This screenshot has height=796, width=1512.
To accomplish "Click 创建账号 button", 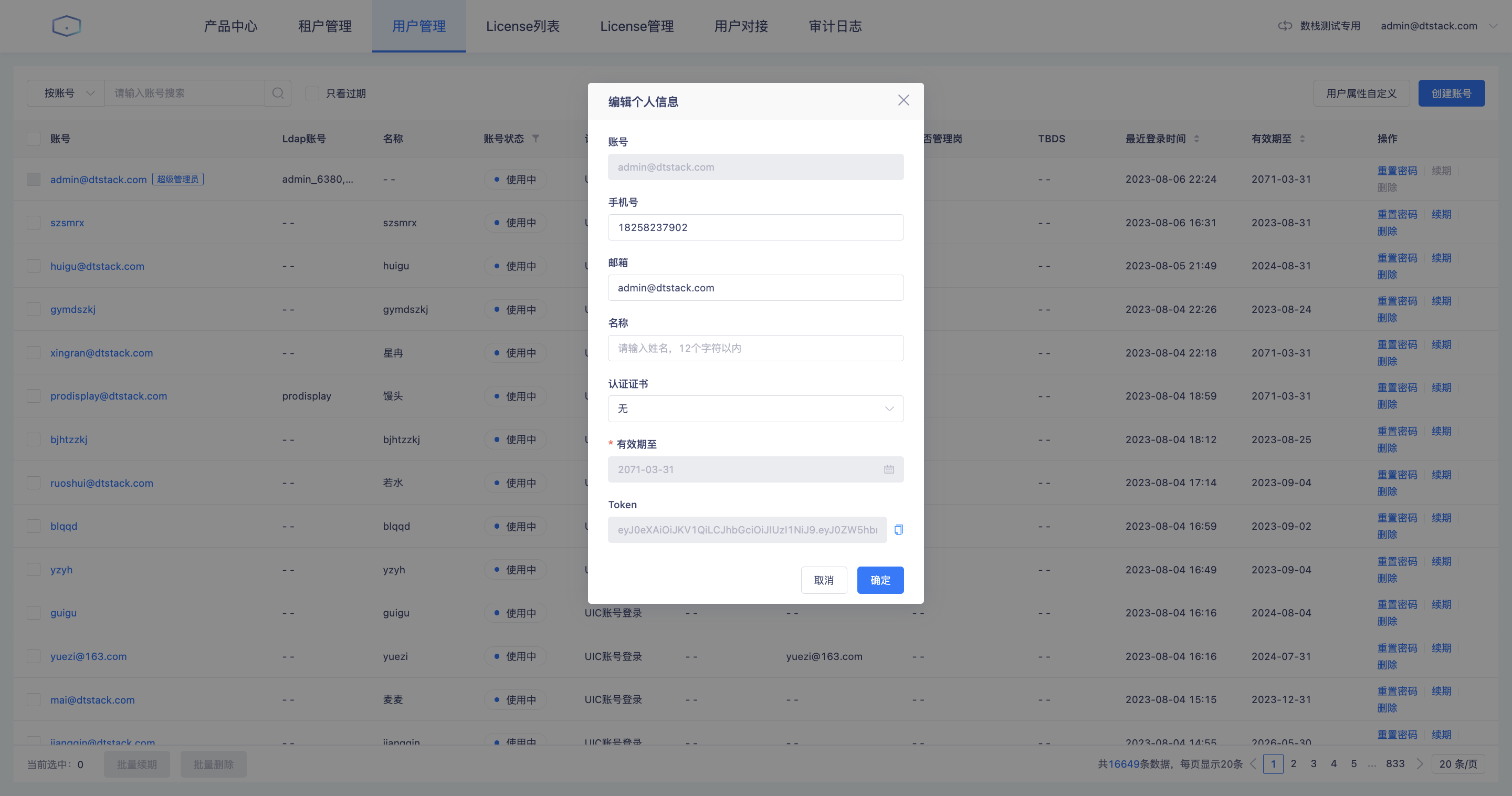I will [x=1451, y=93].
